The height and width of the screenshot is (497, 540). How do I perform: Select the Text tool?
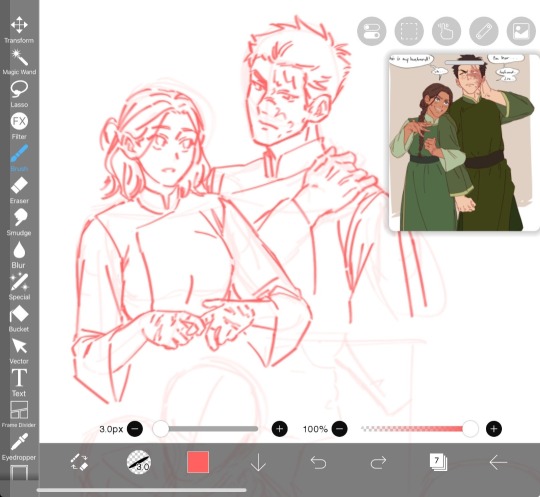click(19, 382)
